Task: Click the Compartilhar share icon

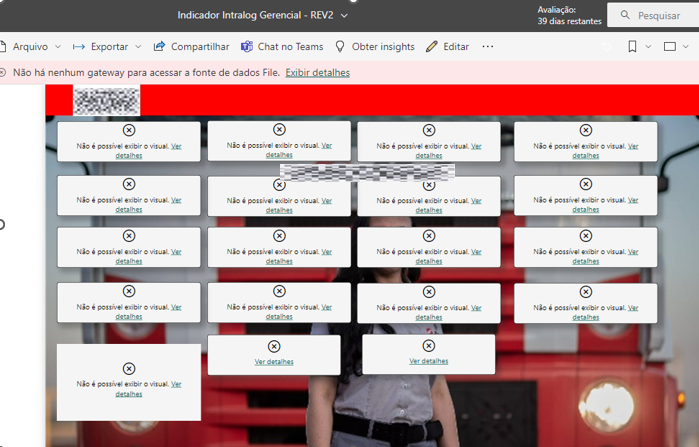Action: click(x=159, y=46)
